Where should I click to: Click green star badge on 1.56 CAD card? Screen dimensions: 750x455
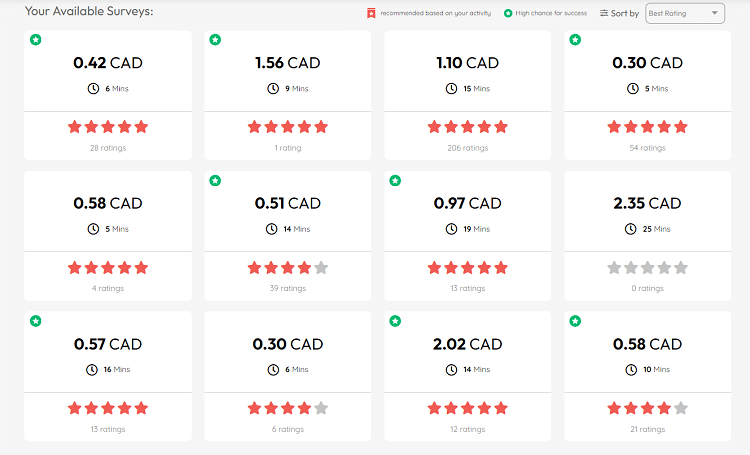coord(215,40)
